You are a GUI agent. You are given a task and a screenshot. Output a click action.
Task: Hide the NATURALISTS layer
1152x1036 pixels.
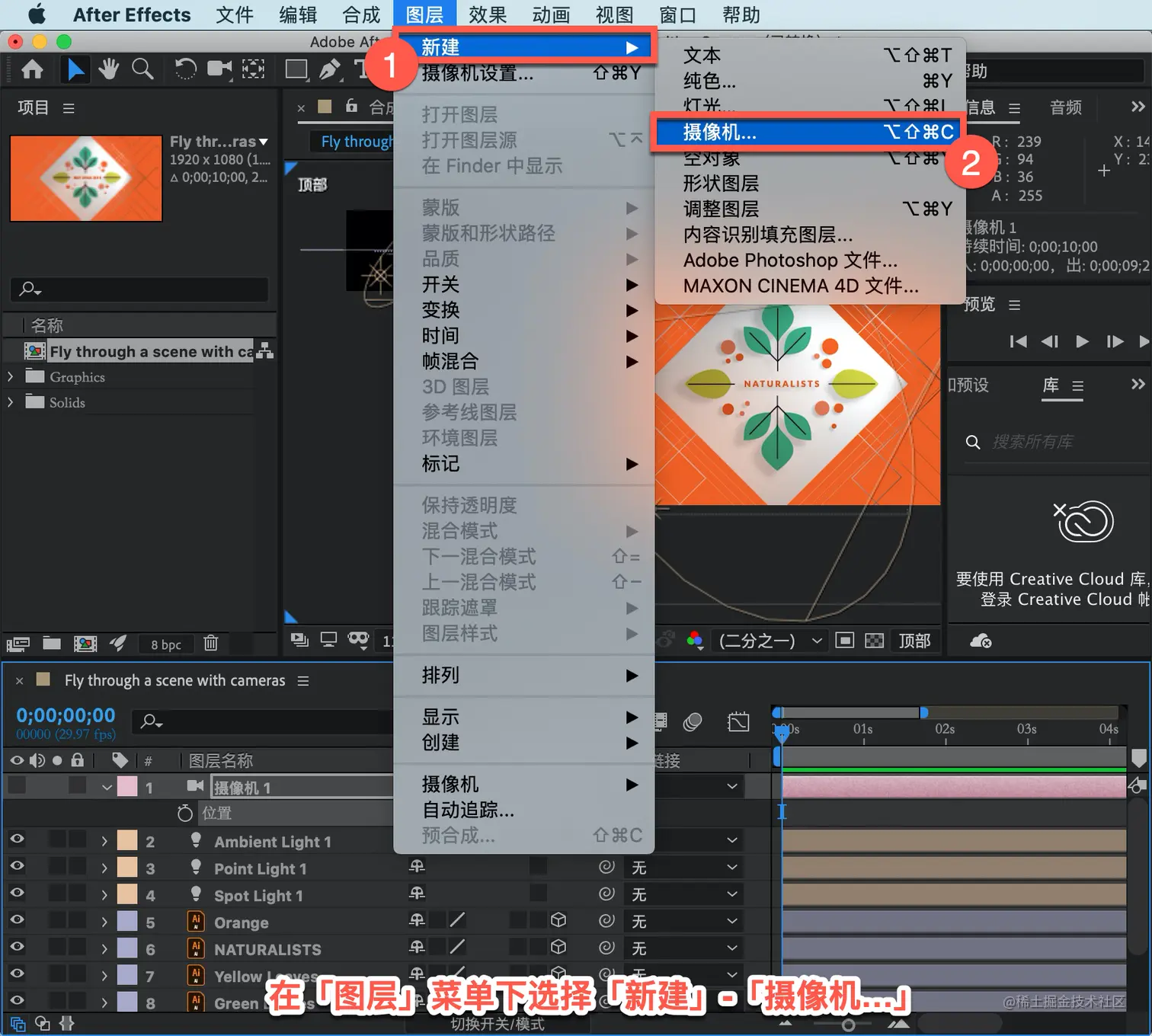17,947
